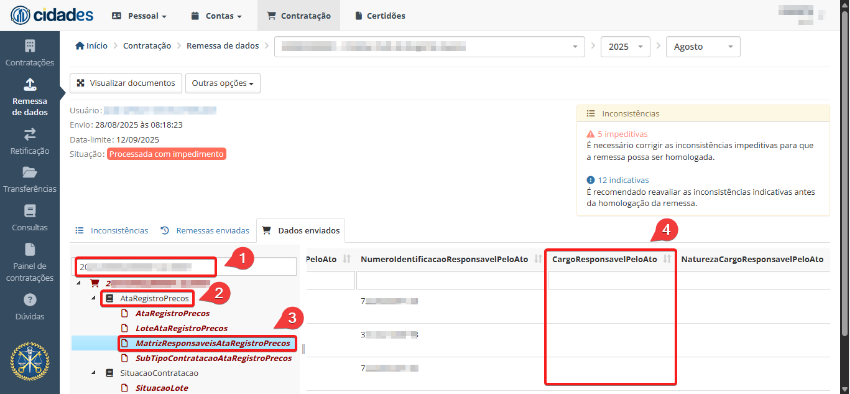The image size is (850, 394).
Task: Open the year 2025 dropdown
Action: pyautogui.click(x=625, y=47)
